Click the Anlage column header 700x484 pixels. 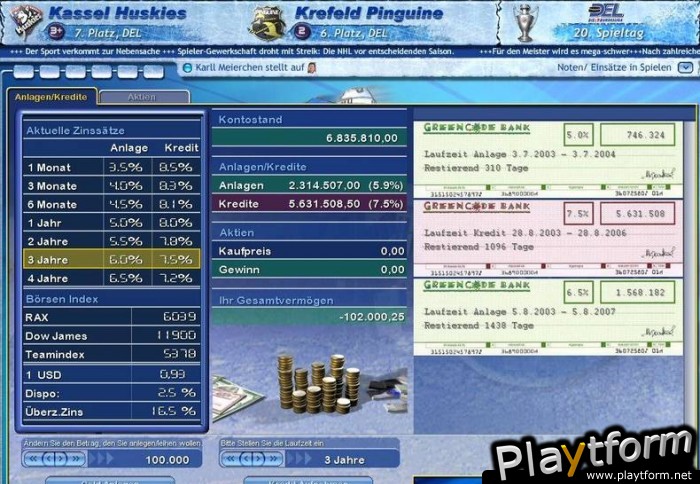click(129, 148)
